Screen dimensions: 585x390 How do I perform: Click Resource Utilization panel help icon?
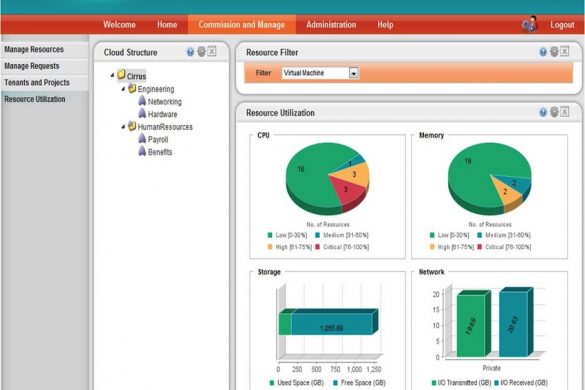543,112
